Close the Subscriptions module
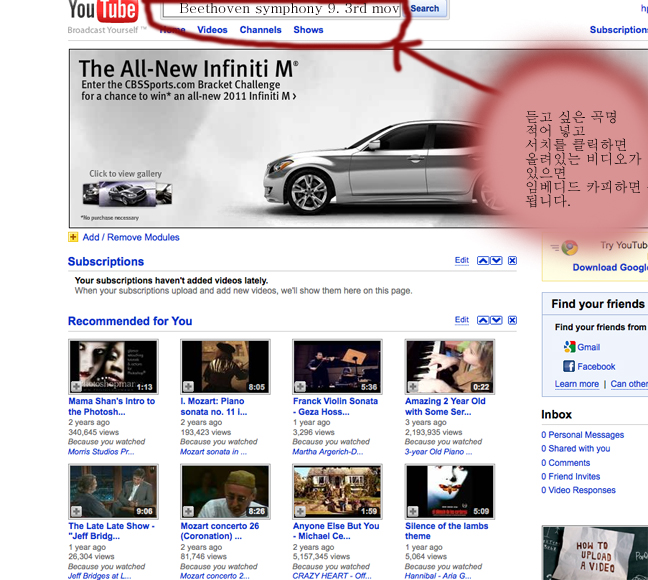 point(512,260)
